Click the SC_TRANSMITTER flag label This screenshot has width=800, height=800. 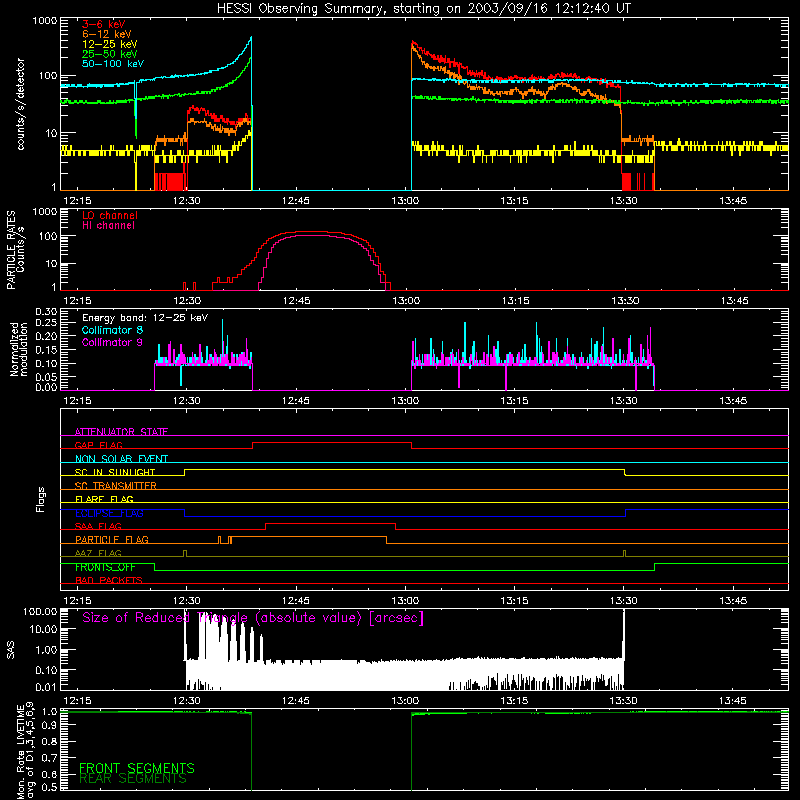coord(115,486)
